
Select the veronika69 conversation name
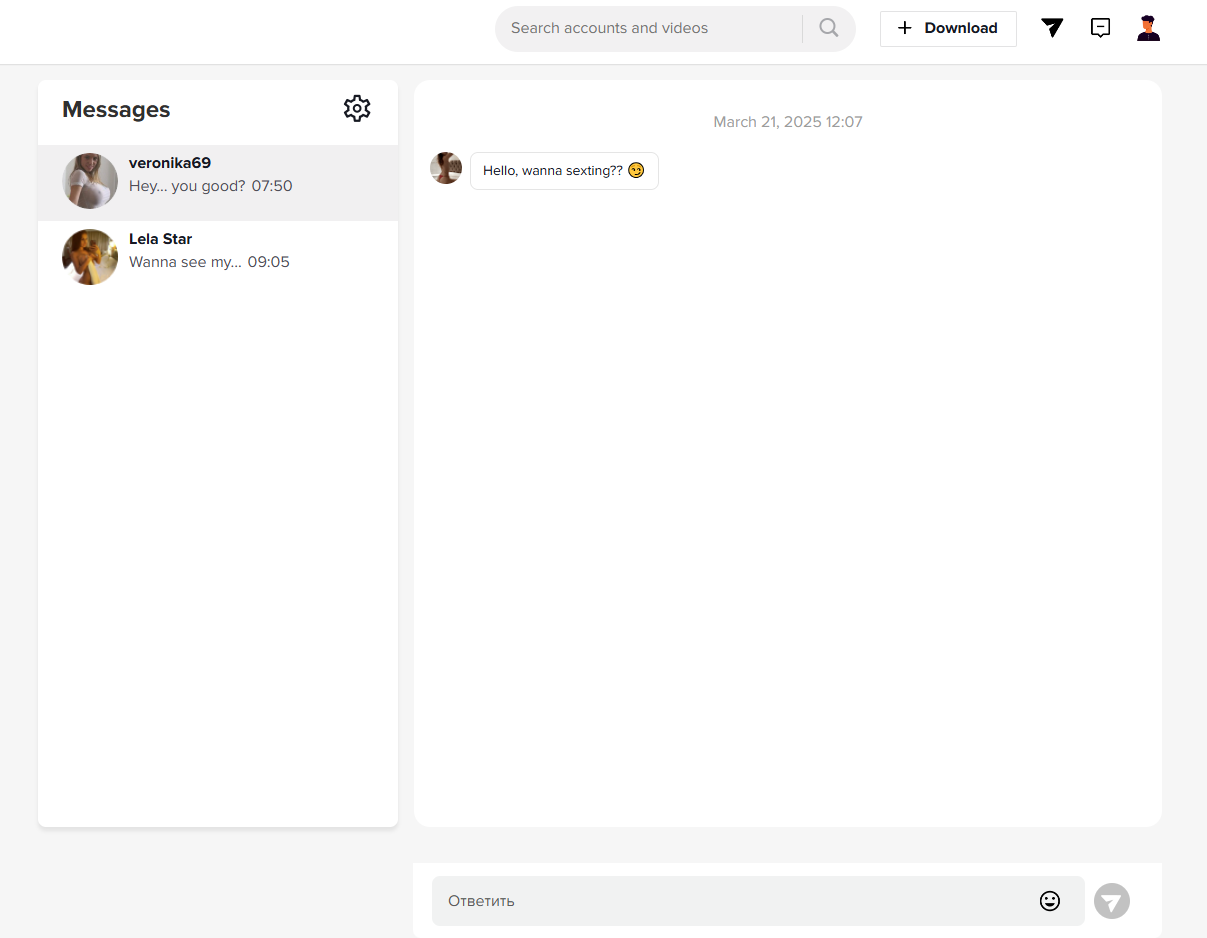[170, 163]
